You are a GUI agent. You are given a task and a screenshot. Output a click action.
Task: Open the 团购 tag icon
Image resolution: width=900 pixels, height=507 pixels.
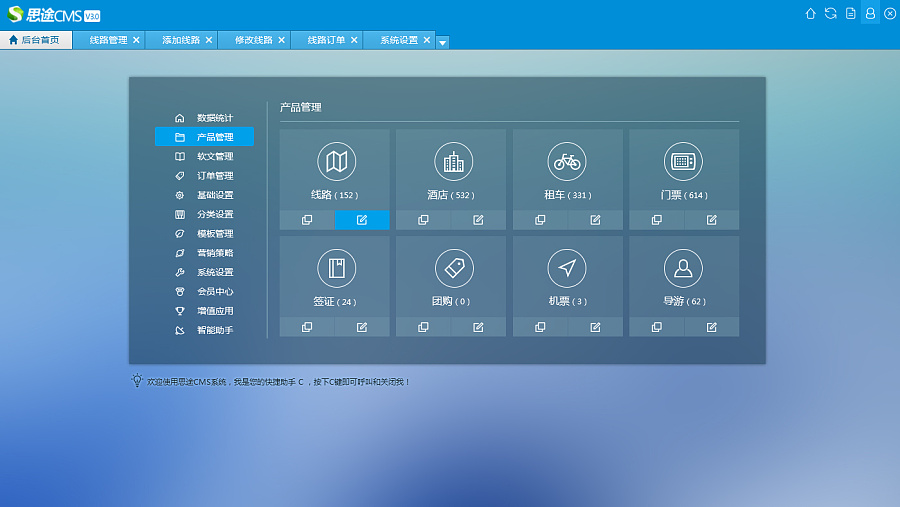pyautogui.click(x=453, y=268)
